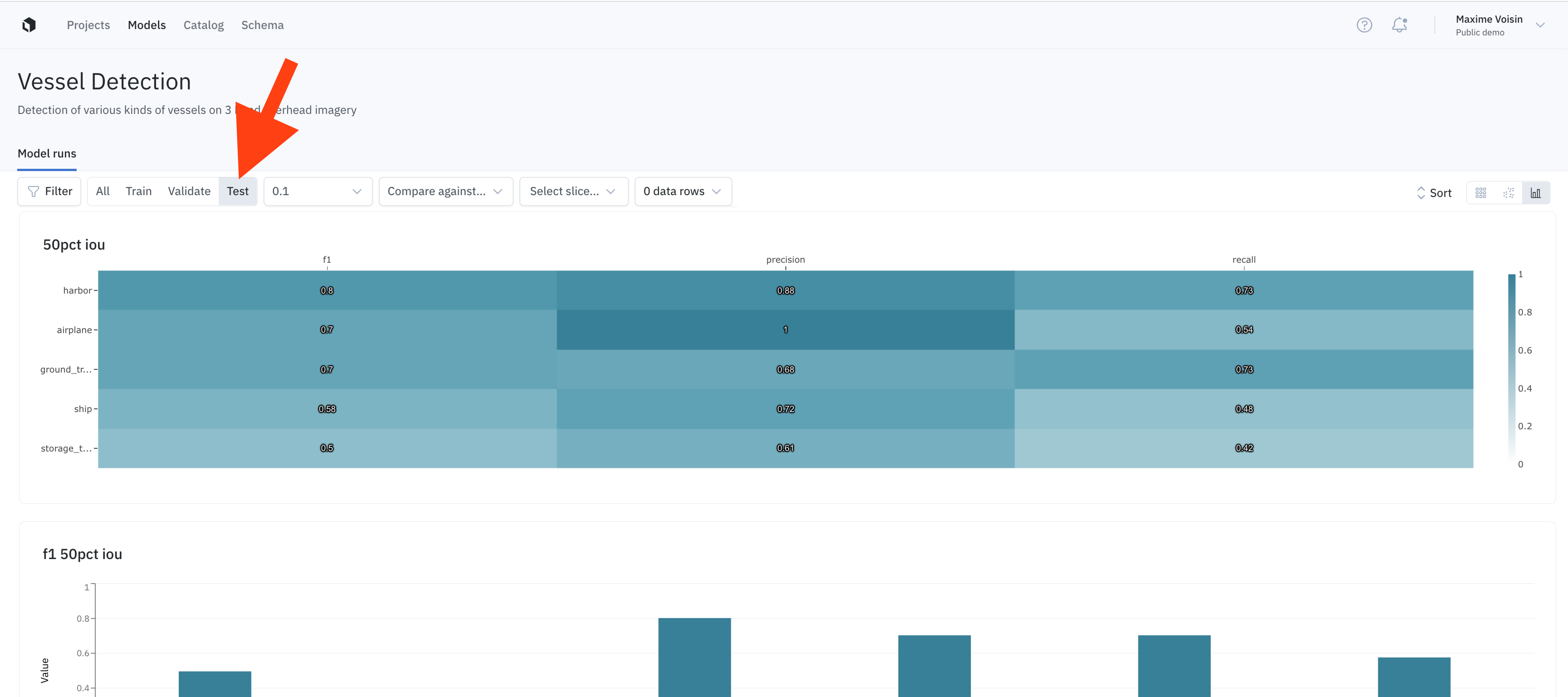
Task: Go to the Schema page
Action: click(x=262, y=25)
